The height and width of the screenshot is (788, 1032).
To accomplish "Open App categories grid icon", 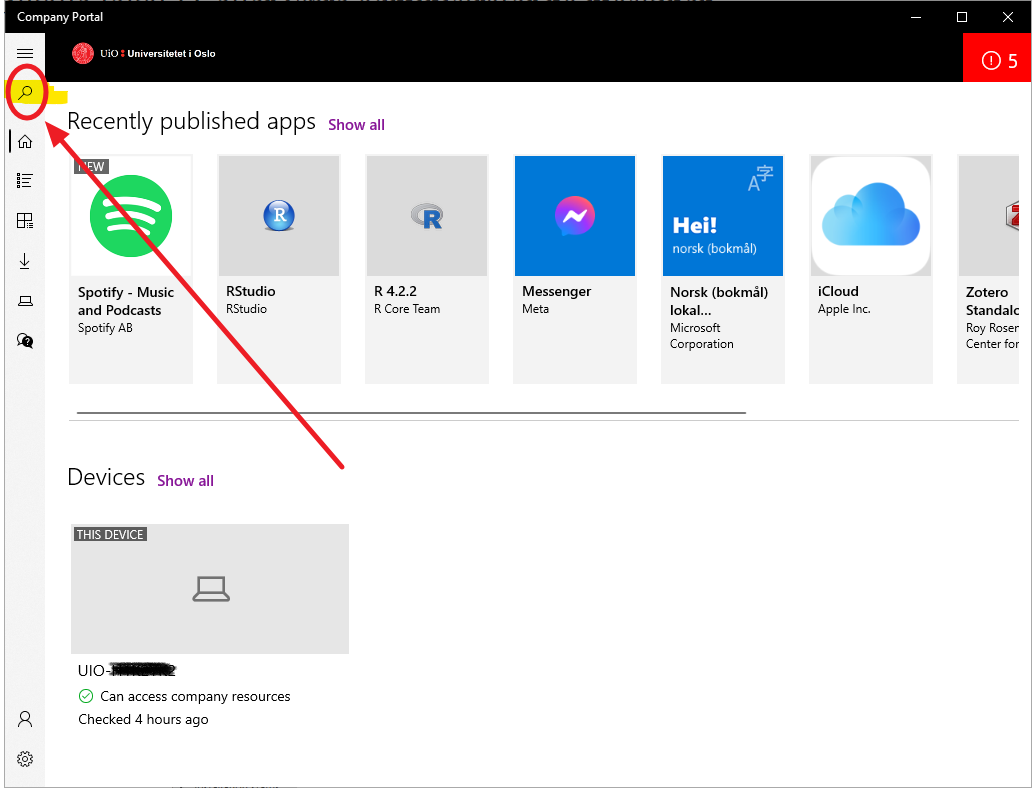I will pyautogui.click(x=25, y=221).
